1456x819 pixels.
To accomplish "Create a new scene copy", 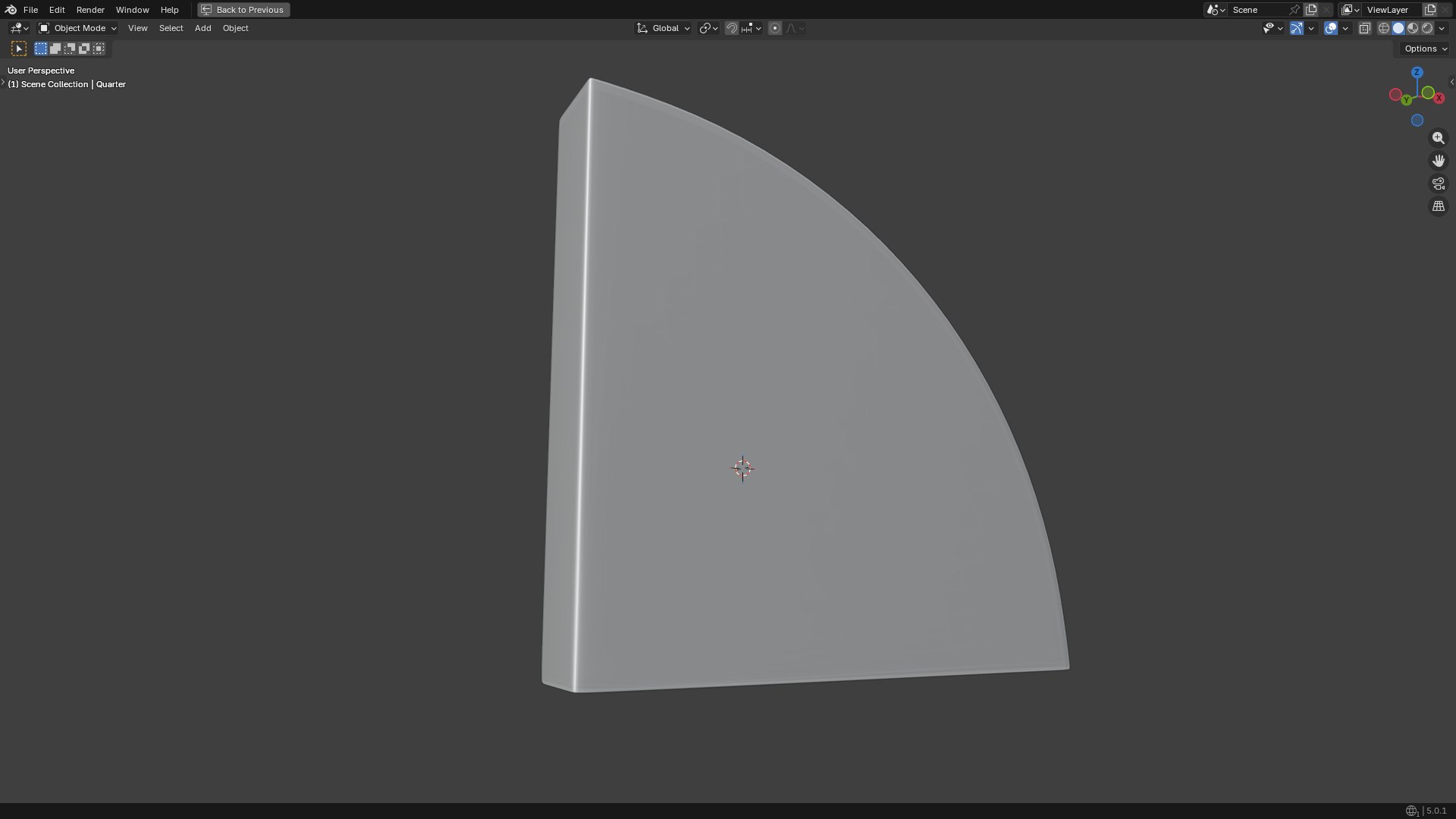I will (1311, 10).
